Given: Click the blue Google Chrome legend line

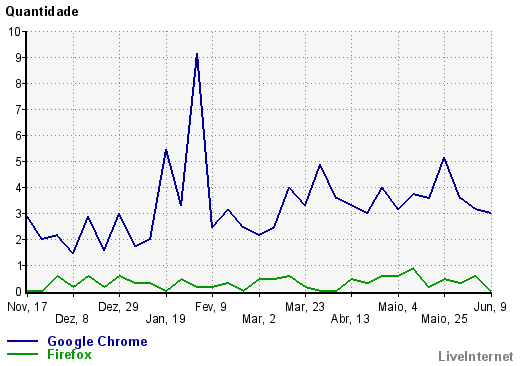Looking at the screenshot, I should pos(22,341).
